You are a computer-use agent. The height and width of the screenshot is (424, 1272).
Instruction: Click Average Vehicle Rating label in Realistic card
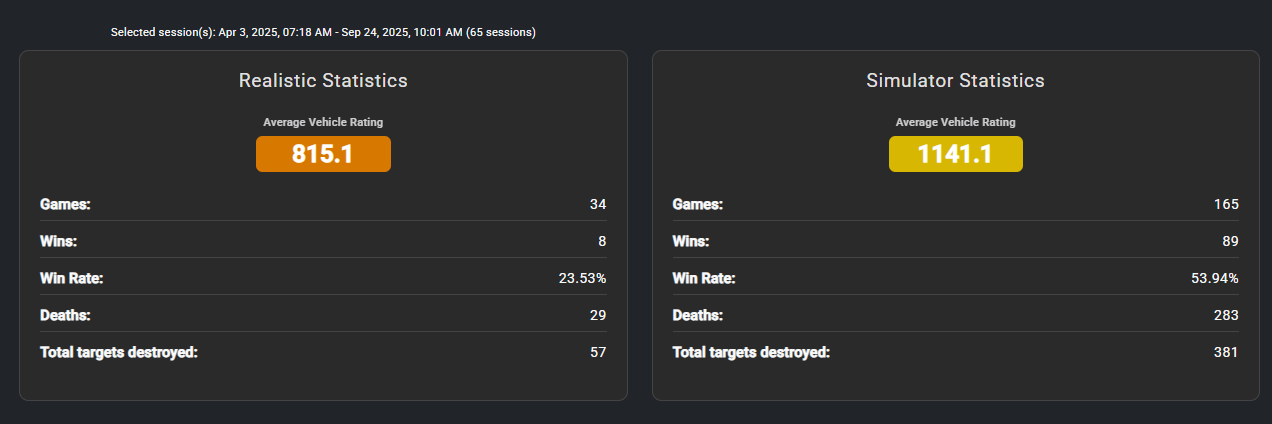coord(323,122)
